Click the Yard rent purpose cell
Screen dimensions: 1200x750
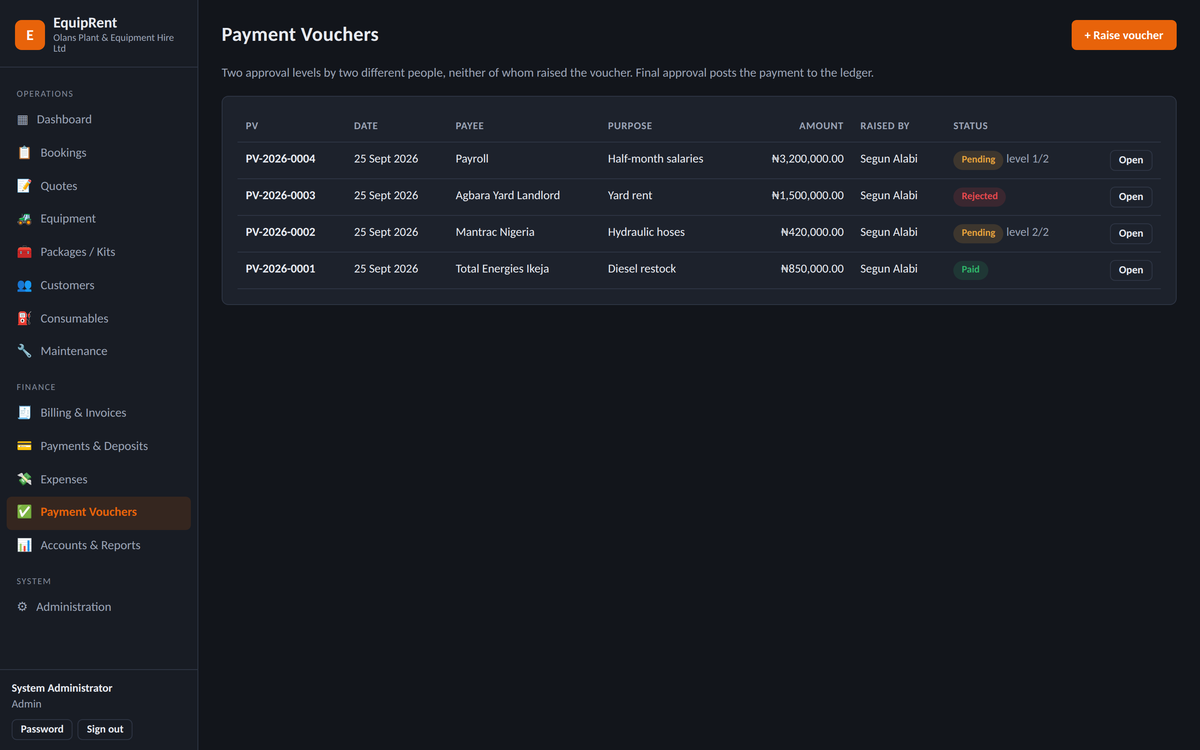click(630, 196)
